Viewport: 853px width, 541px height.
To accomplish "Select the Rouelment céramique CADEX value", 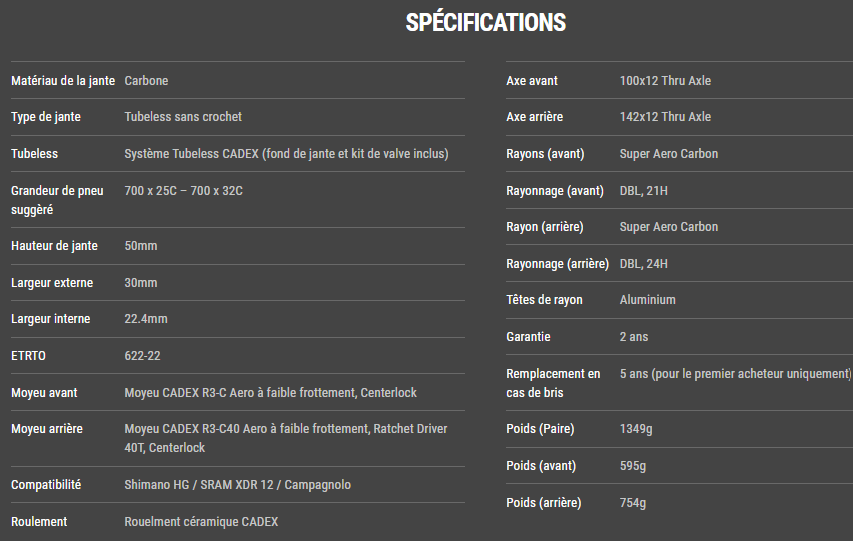I will coord(201,522).
